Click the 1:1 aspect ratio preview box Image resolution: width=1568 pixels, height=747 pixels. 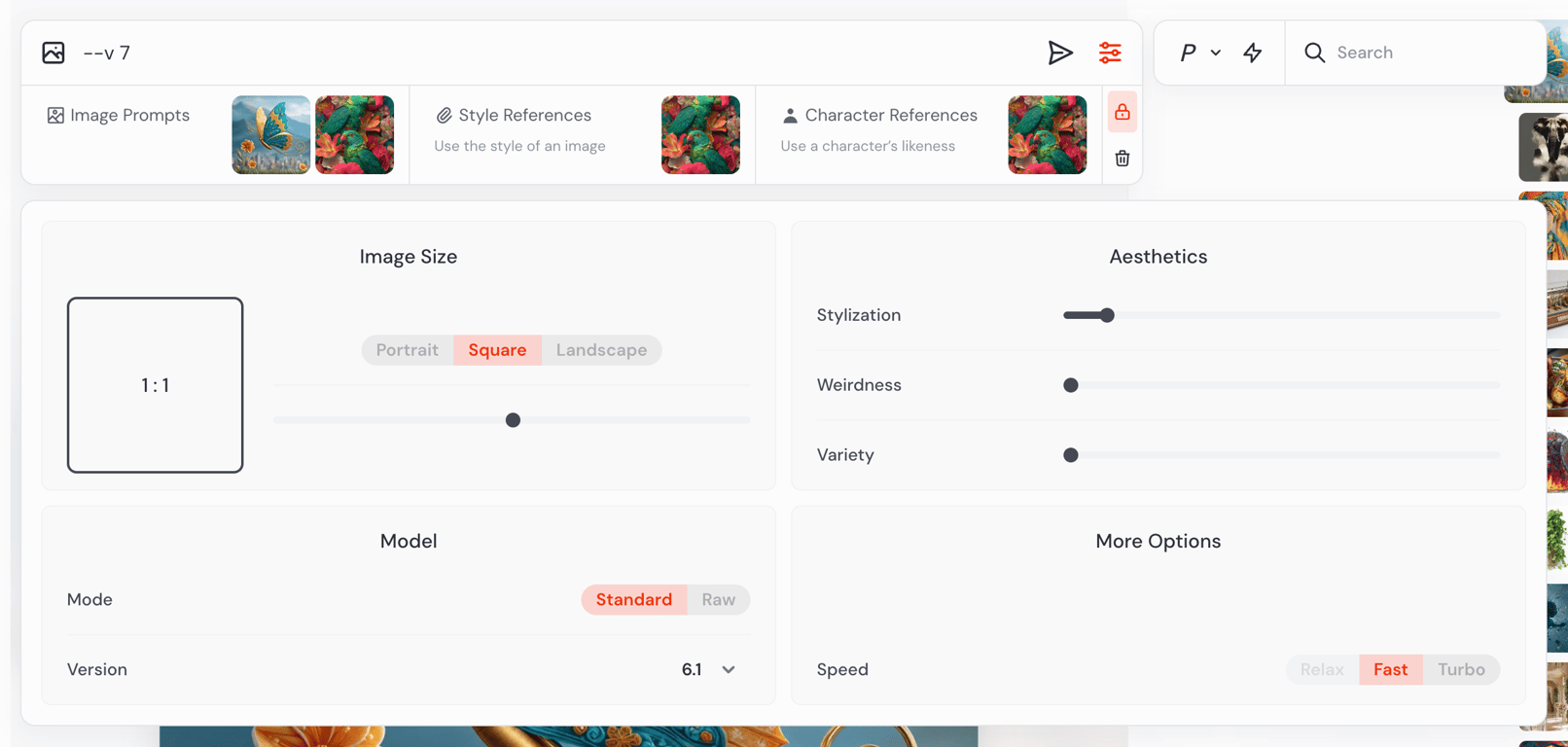coord(156,385)
